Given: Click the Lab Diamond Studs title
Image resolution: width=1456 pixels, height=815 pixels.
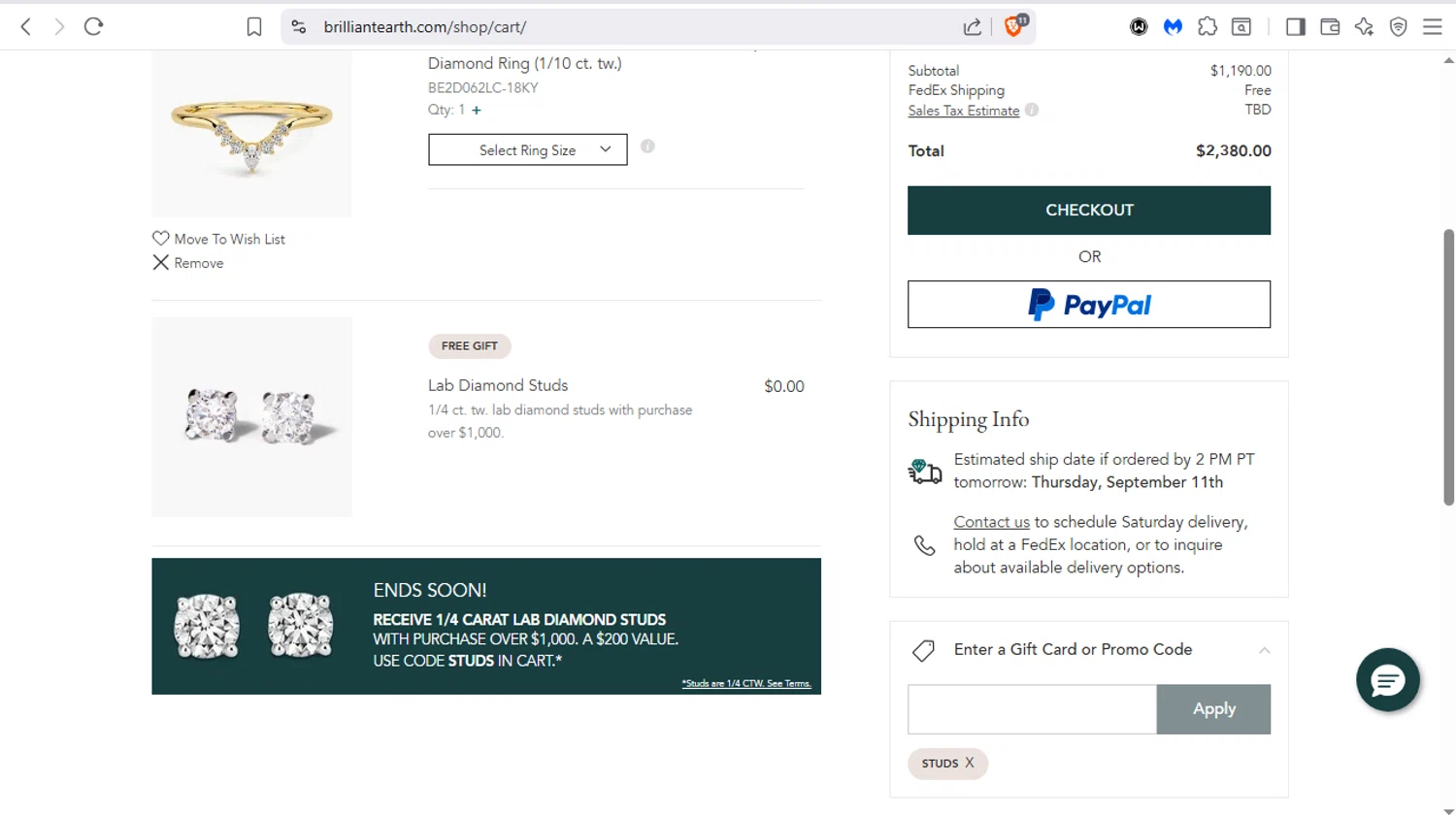Looking at the screenshot, I should click(x=498, y=385).
